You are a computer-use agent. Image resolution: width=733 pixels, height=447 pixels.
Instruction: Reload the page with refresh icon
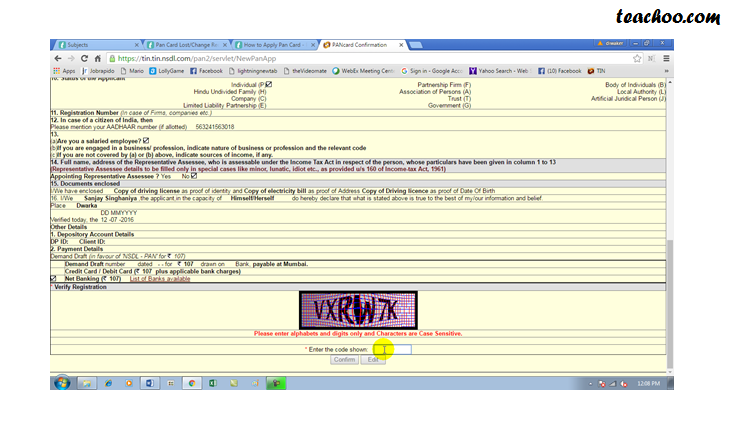[x=84, y=58]
